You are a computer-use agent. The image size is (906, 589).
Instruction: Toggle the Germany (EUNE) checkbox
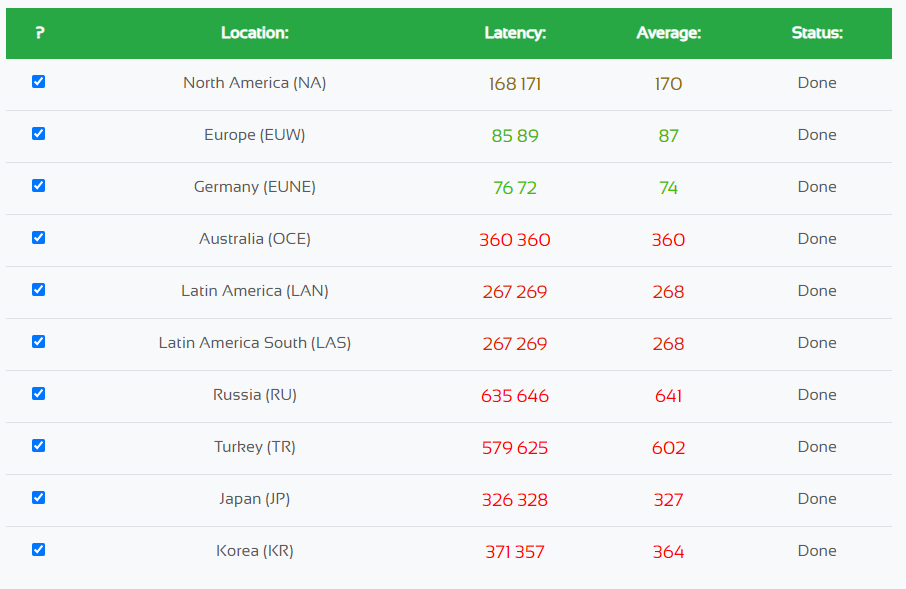coord(39,186)
